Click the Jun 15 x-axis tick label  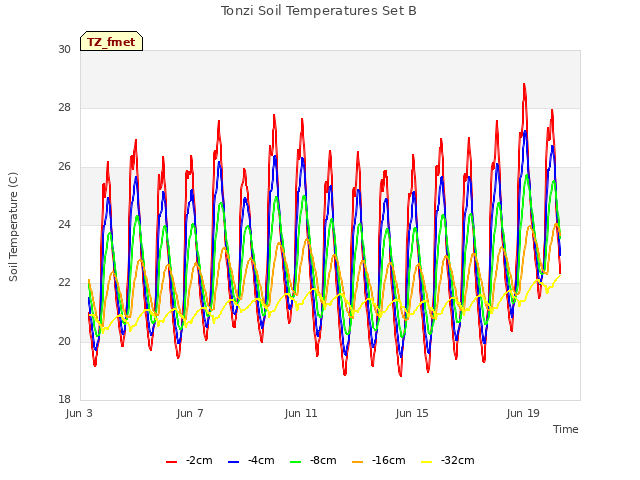pos(412,413)
